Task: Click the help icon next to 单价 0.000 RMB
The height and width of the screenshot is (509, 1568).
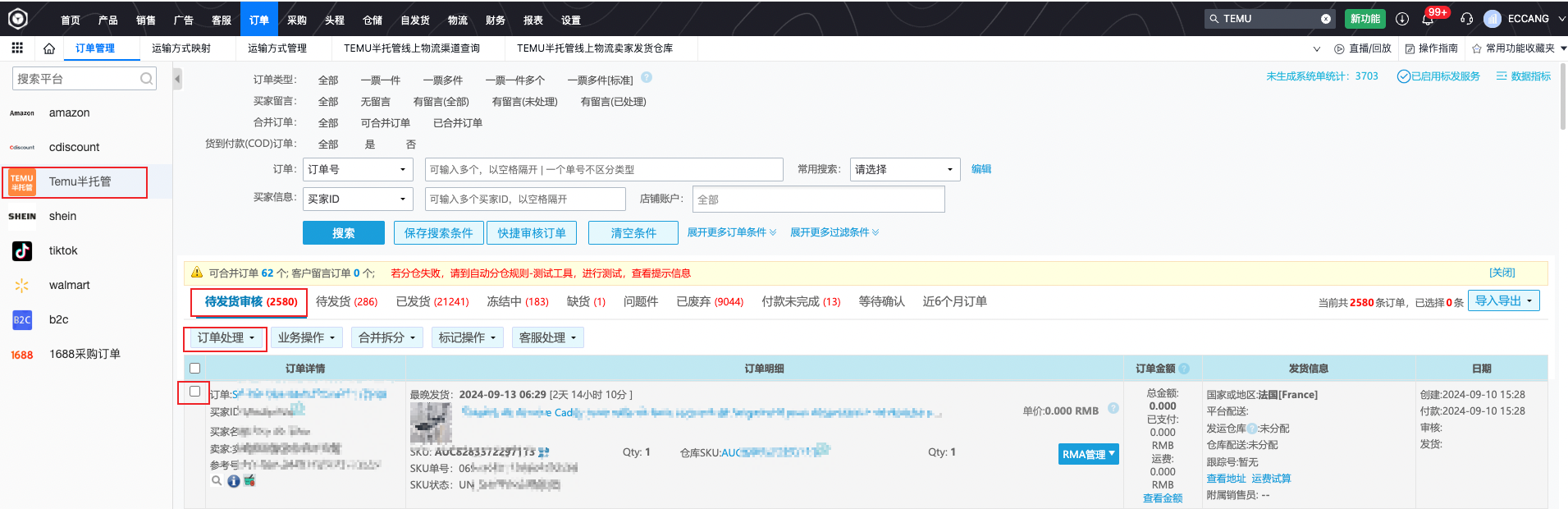Action: tap(1113, 409)
